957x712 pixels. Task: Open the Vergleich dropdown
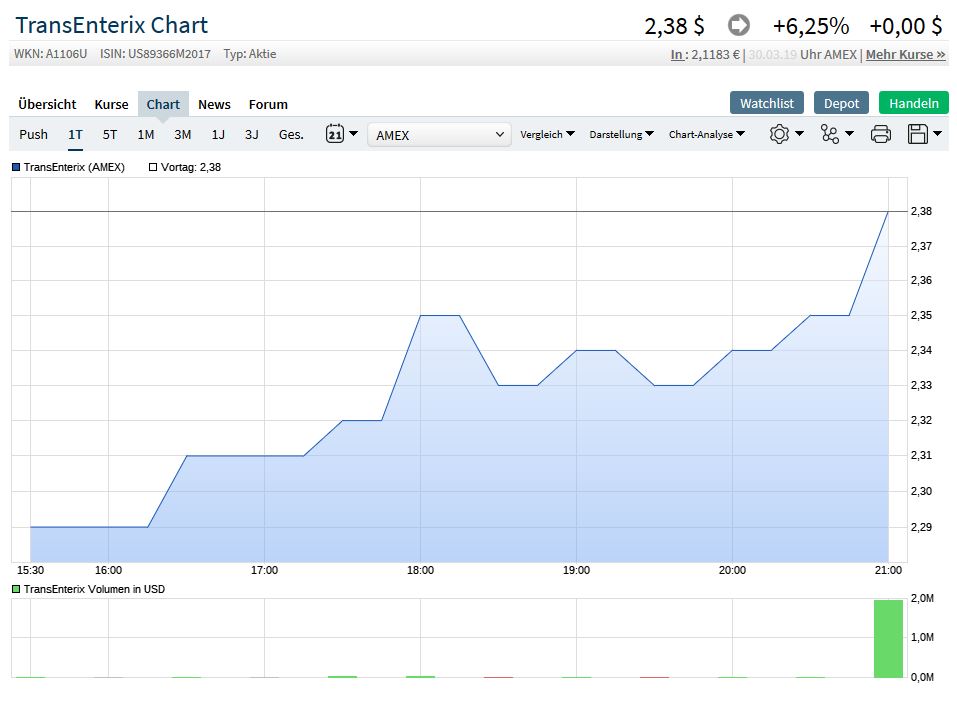547,134
